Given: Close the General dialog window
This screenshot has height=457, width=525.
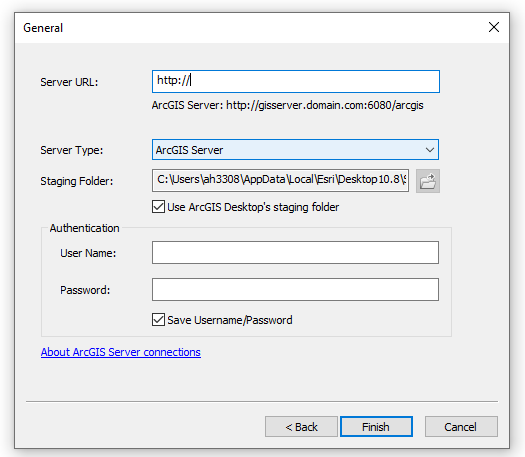Looking at the screenshot, I should point(494,27).
